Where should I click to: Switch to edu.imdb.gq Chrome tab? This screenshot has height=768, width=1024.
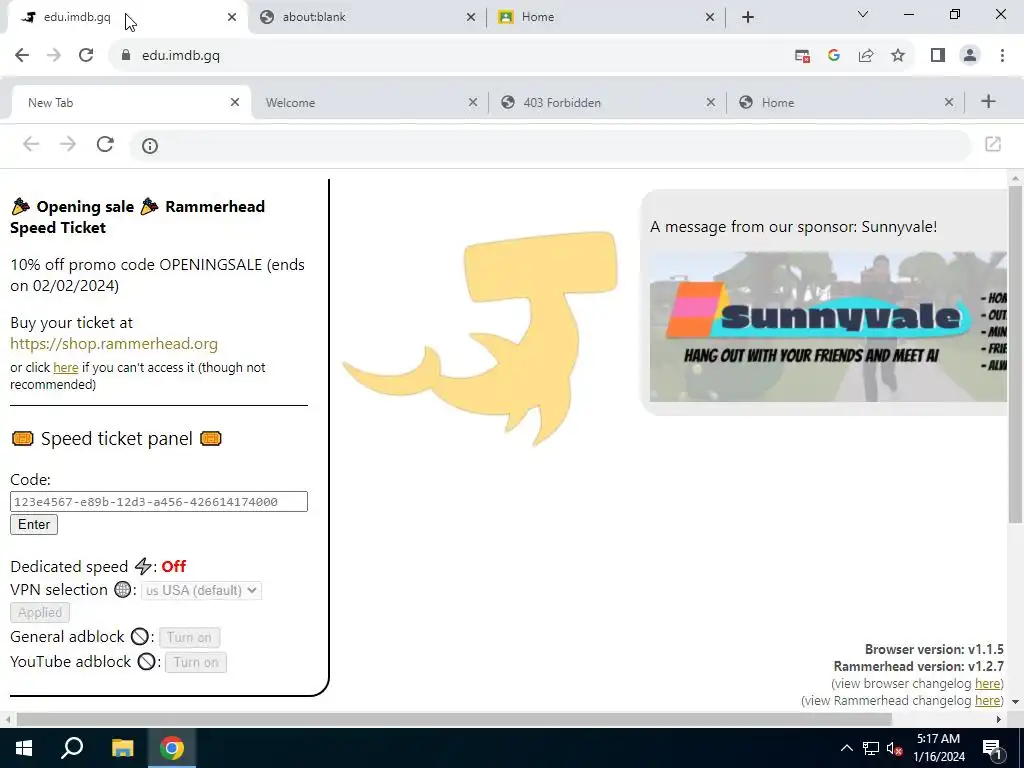(127, 17)
